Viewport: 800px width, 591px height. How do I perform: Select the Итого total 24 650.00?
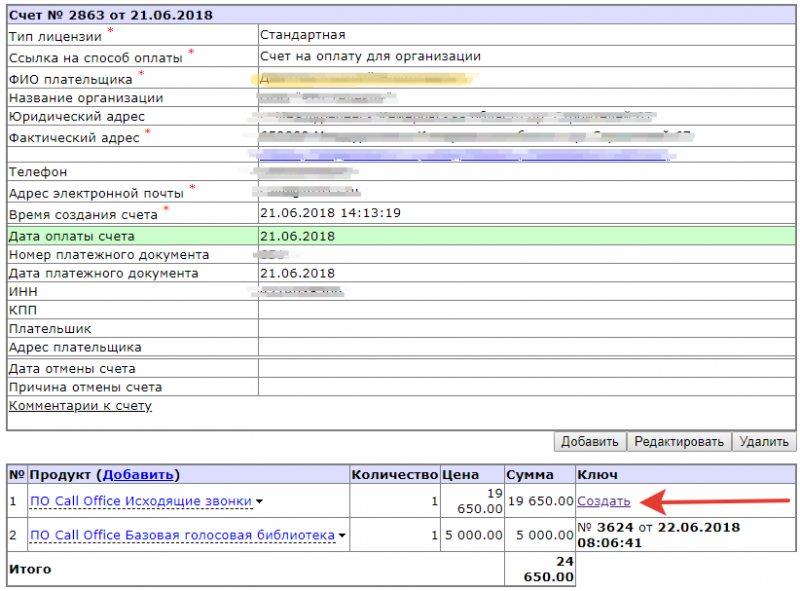pos(548,569)
